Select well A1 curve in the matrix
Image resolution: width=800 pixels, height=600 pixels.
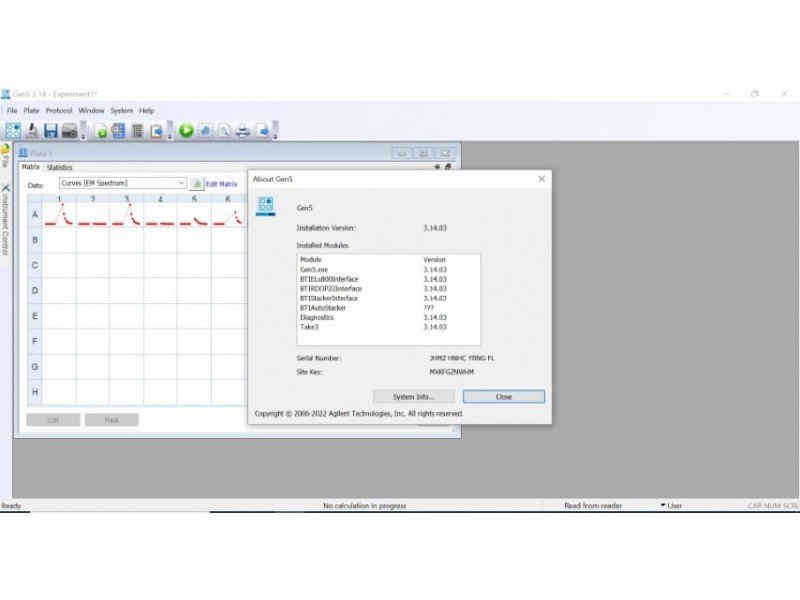point(60,215)
